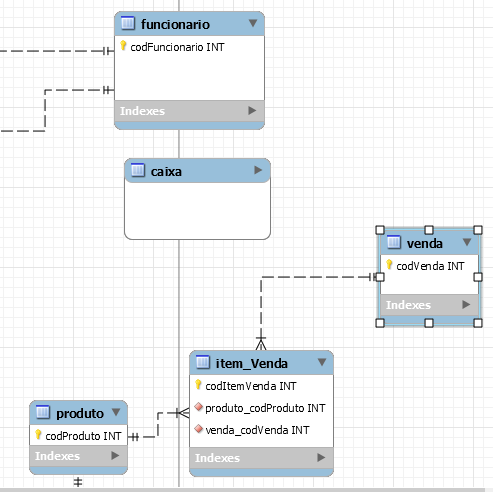The height and width of the screenshot is (492, 493).
Task: Expand the caixa table with its arrow
Action: click(x=258, y=170)
